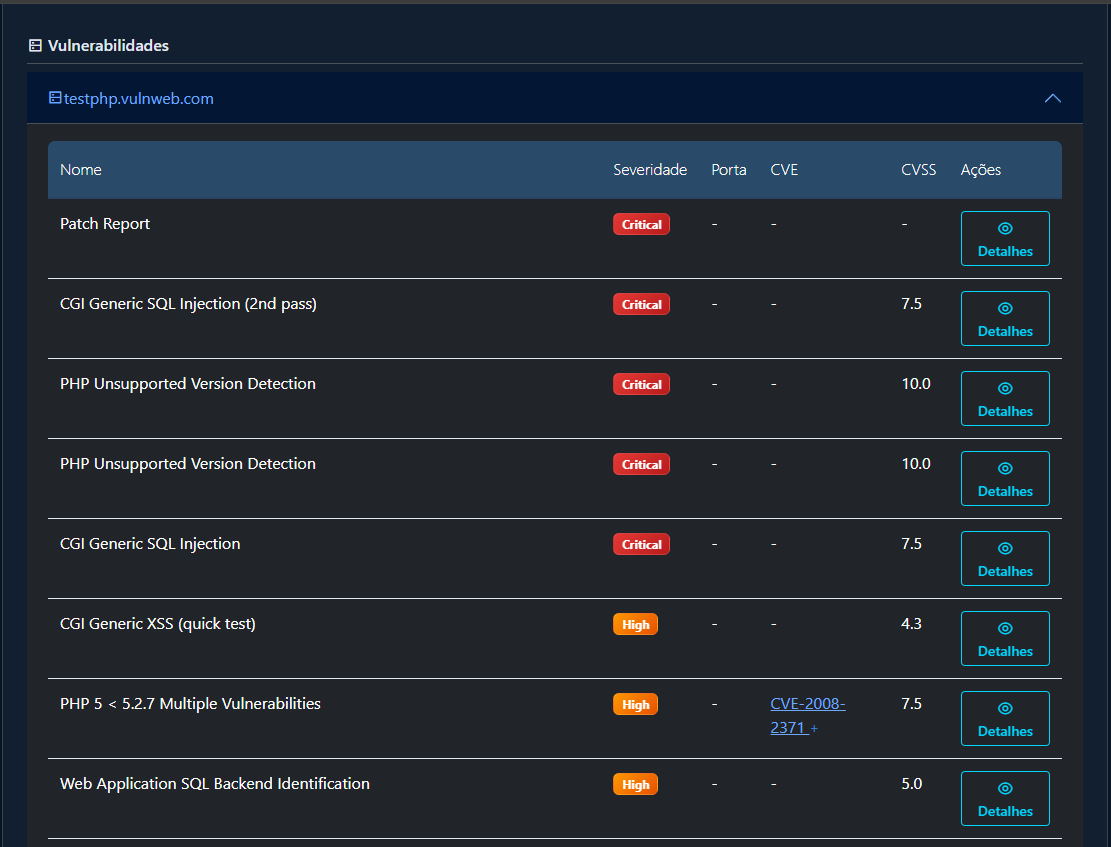1111x847 pixels.
Task: Click Severidade column header
Action: tap(650, 169)
